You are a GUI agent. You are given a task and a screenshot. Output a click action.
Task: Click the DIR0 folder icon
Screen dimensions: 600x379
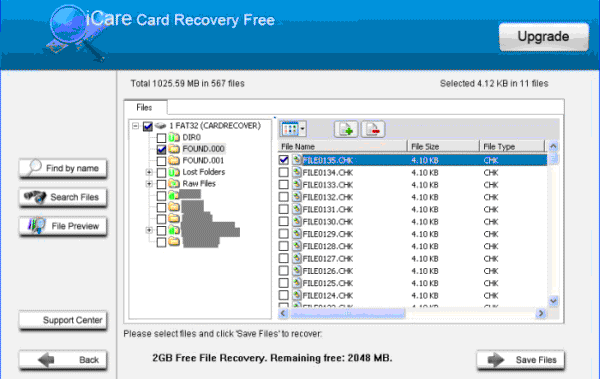[x=174, y=137]
